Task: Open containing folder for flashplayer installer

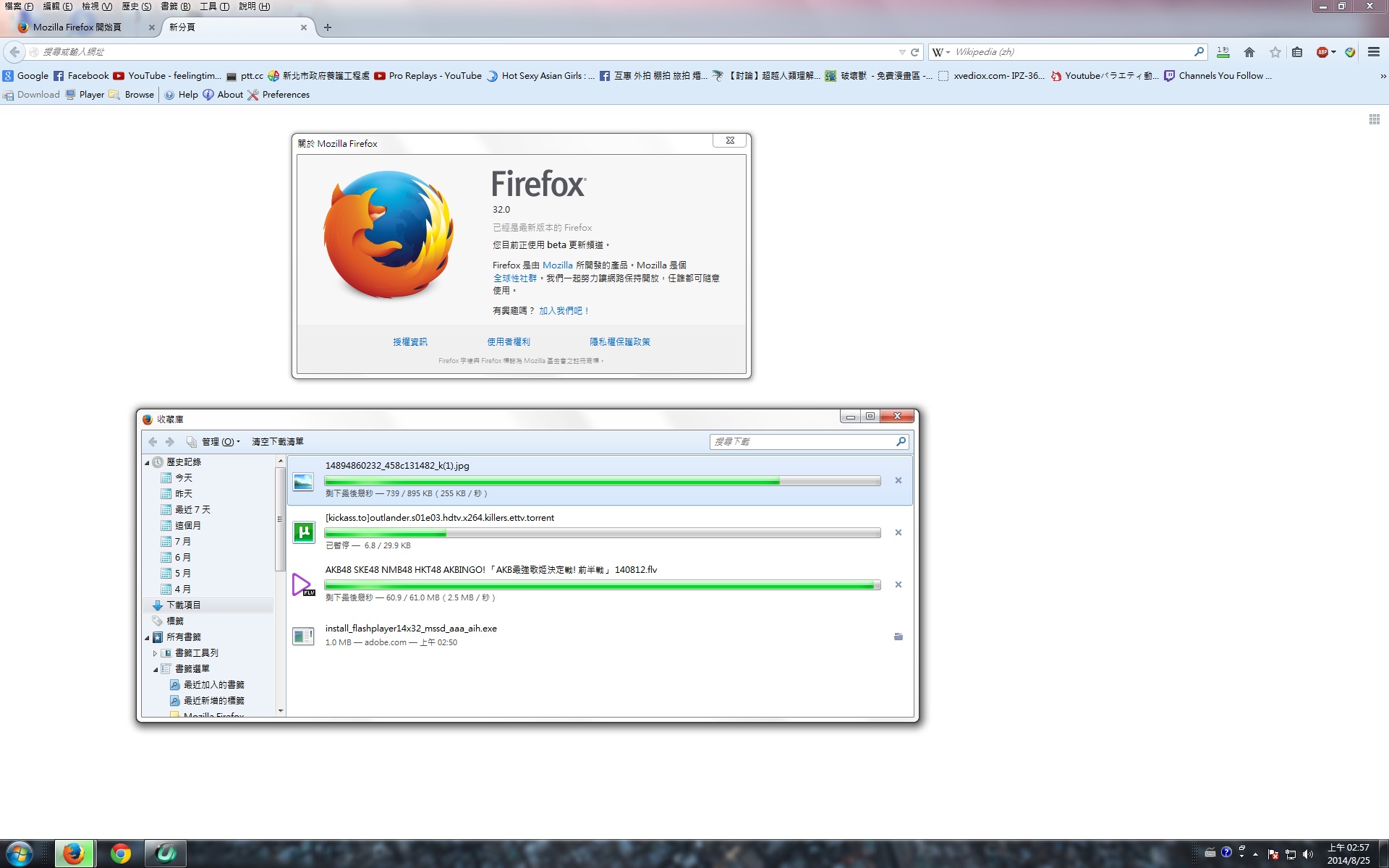Action: tap(898, 637)
